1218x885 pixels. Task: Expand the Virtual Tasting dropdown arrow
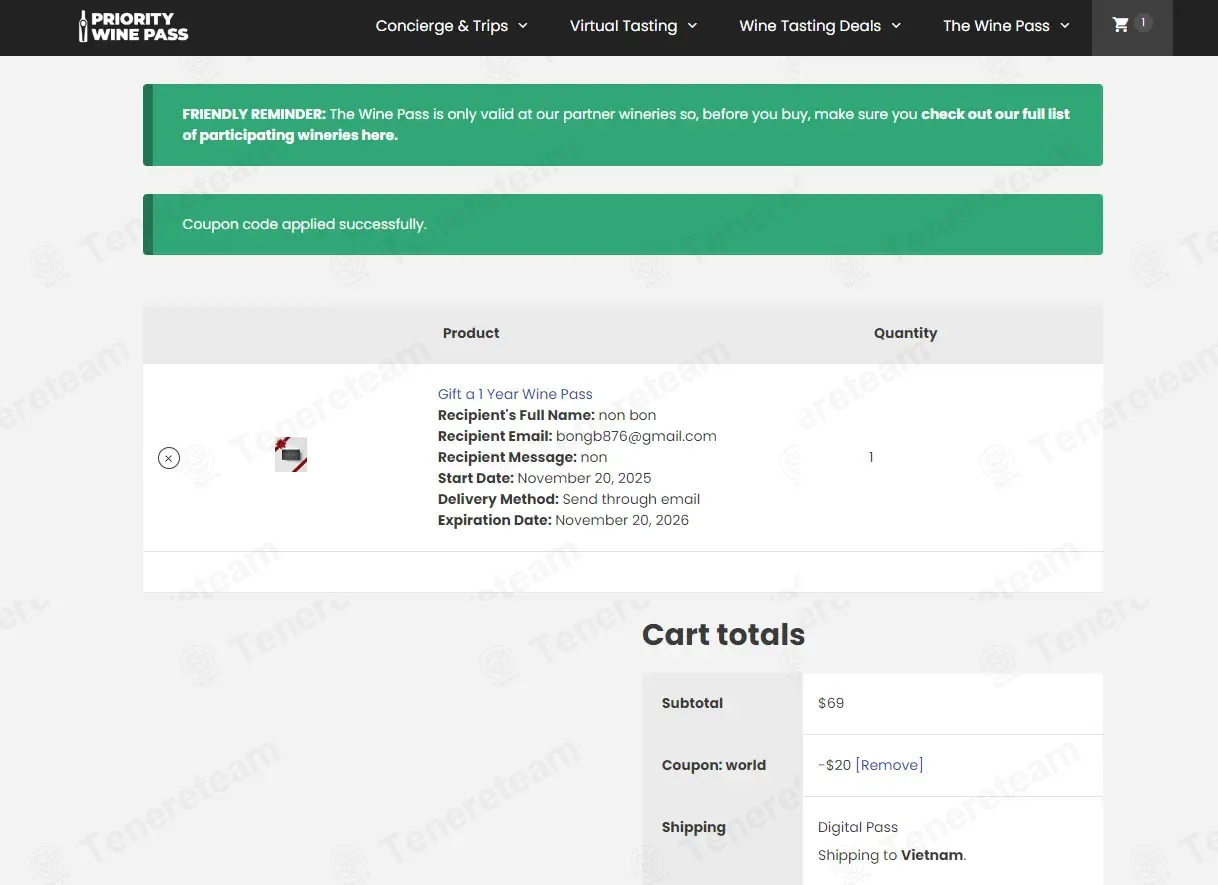[692, 26]
